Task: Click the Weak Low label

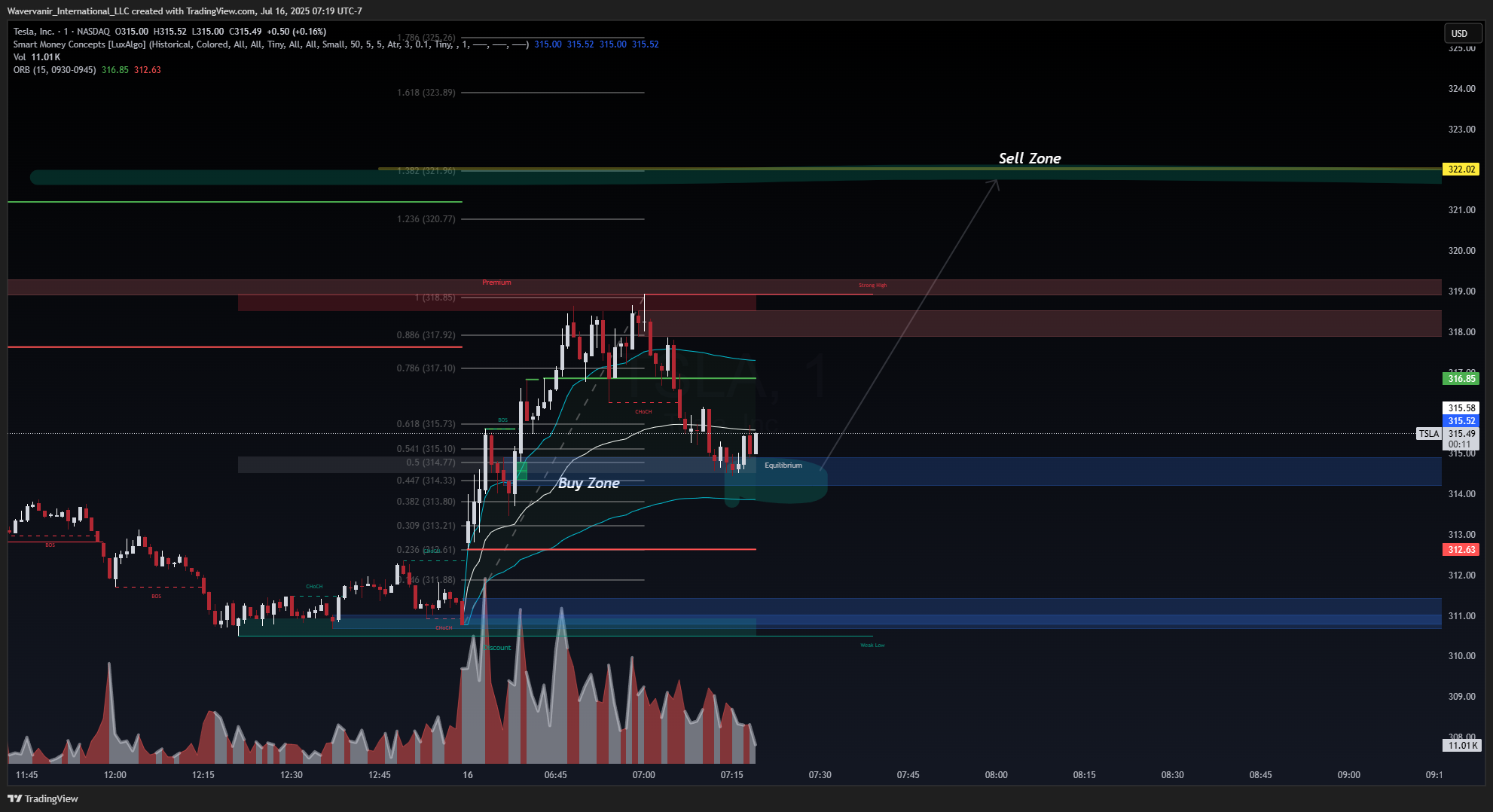Action: tap(872, 646)
